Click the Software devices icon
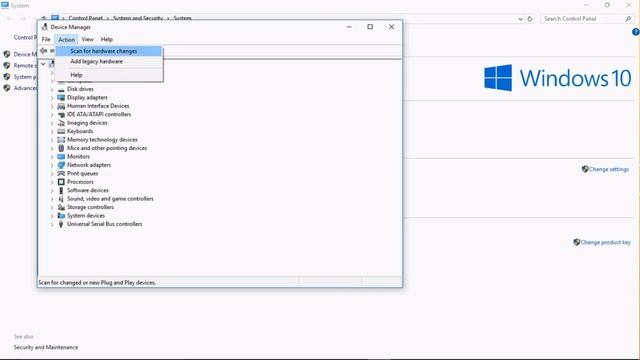640x360 pixels. tap(61, 191)
